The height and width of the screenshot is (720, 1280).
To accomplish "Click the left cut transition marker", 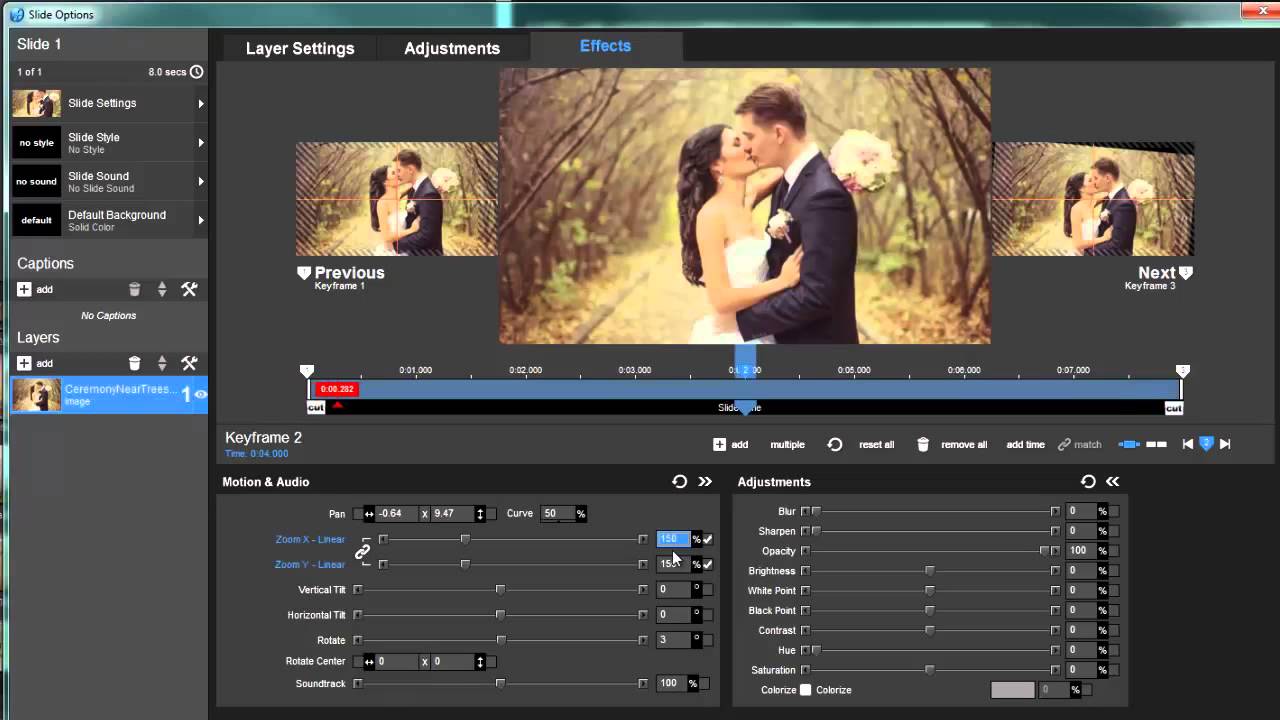I will [x=316, y=408].
